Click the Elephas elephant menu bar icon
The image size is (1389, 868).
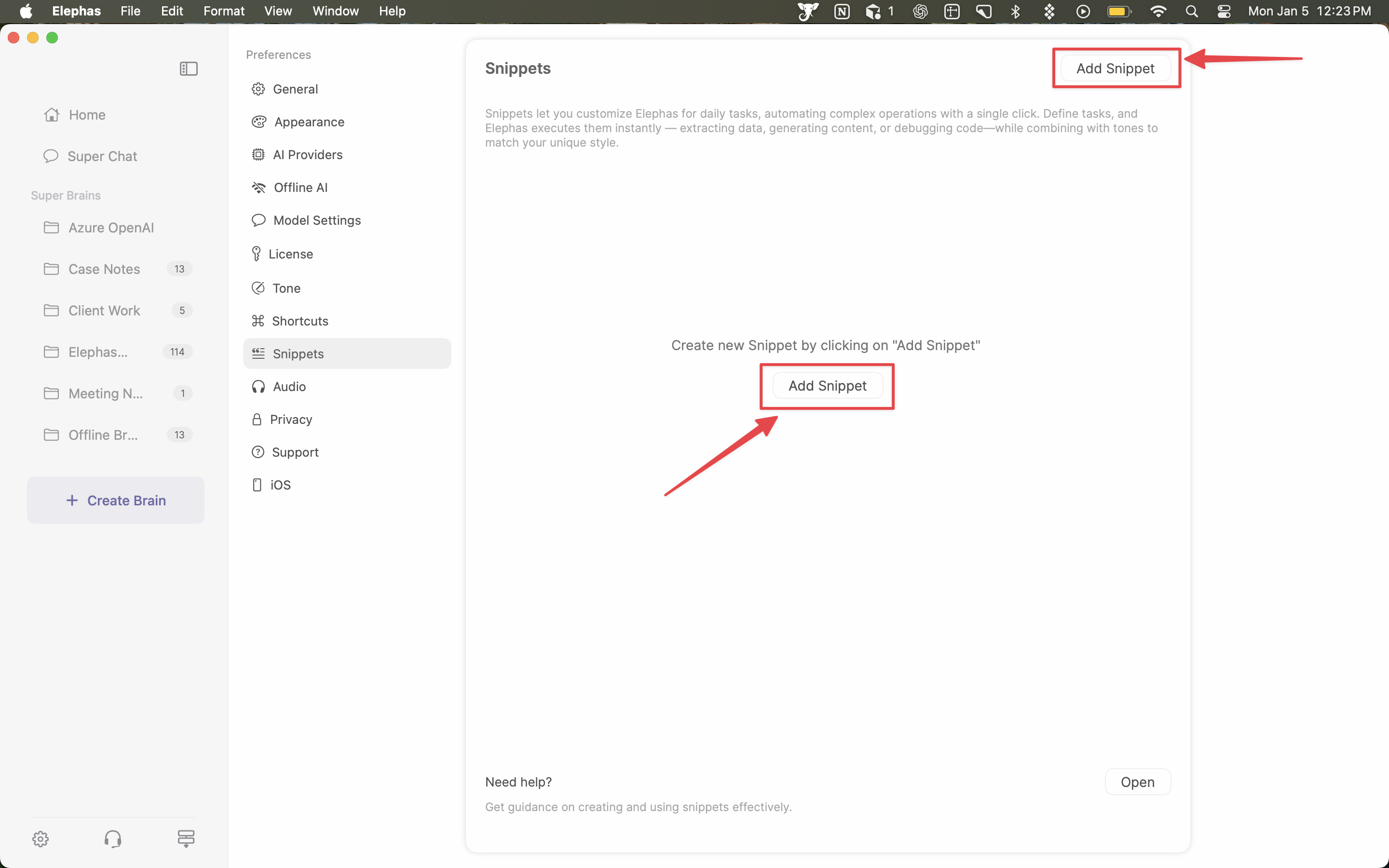click(x=807, y=11)
